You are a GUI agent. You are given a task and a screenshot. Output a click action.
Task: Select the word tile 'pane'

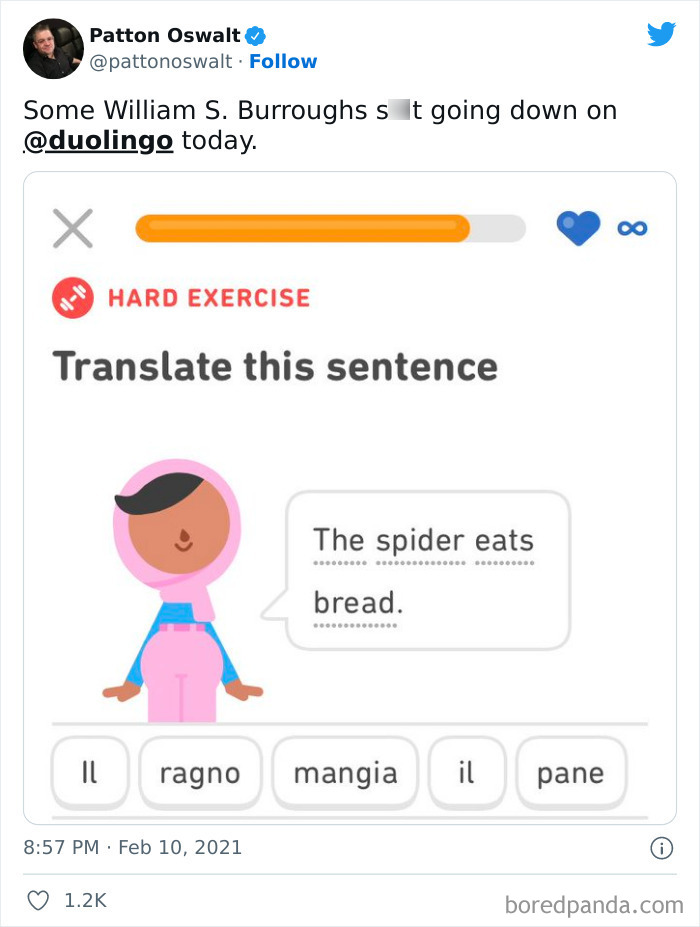point(571,771)
